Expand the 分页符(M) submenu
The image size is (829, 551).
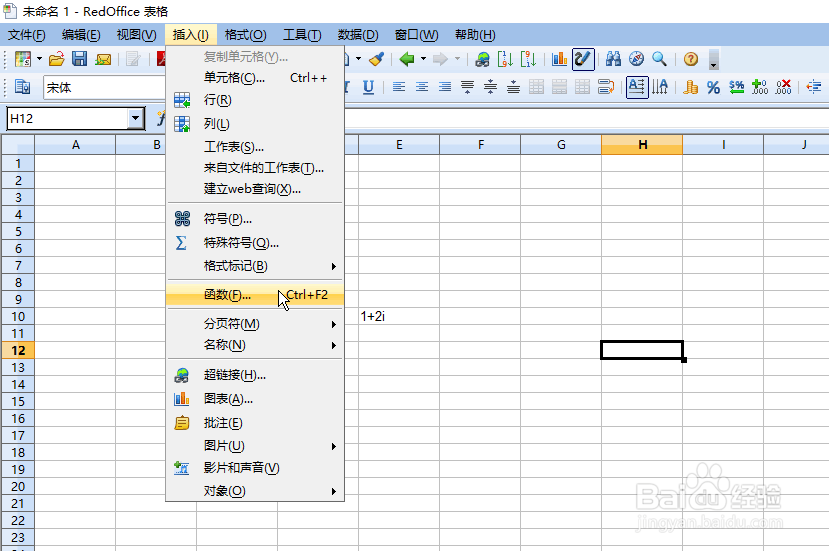pos(255,324)
